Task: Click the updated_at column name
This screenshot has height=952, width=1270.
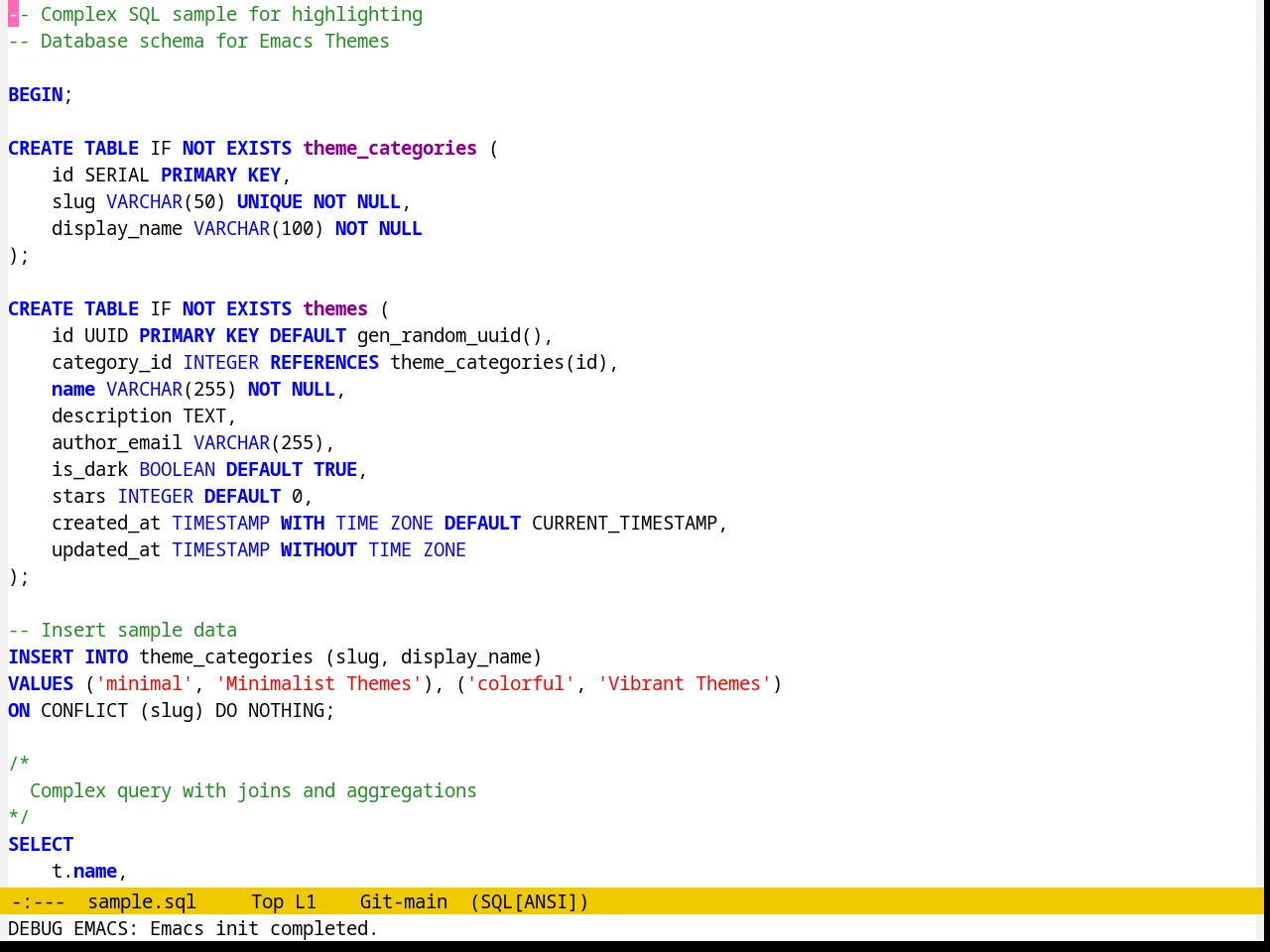Action: coord(106,549)
